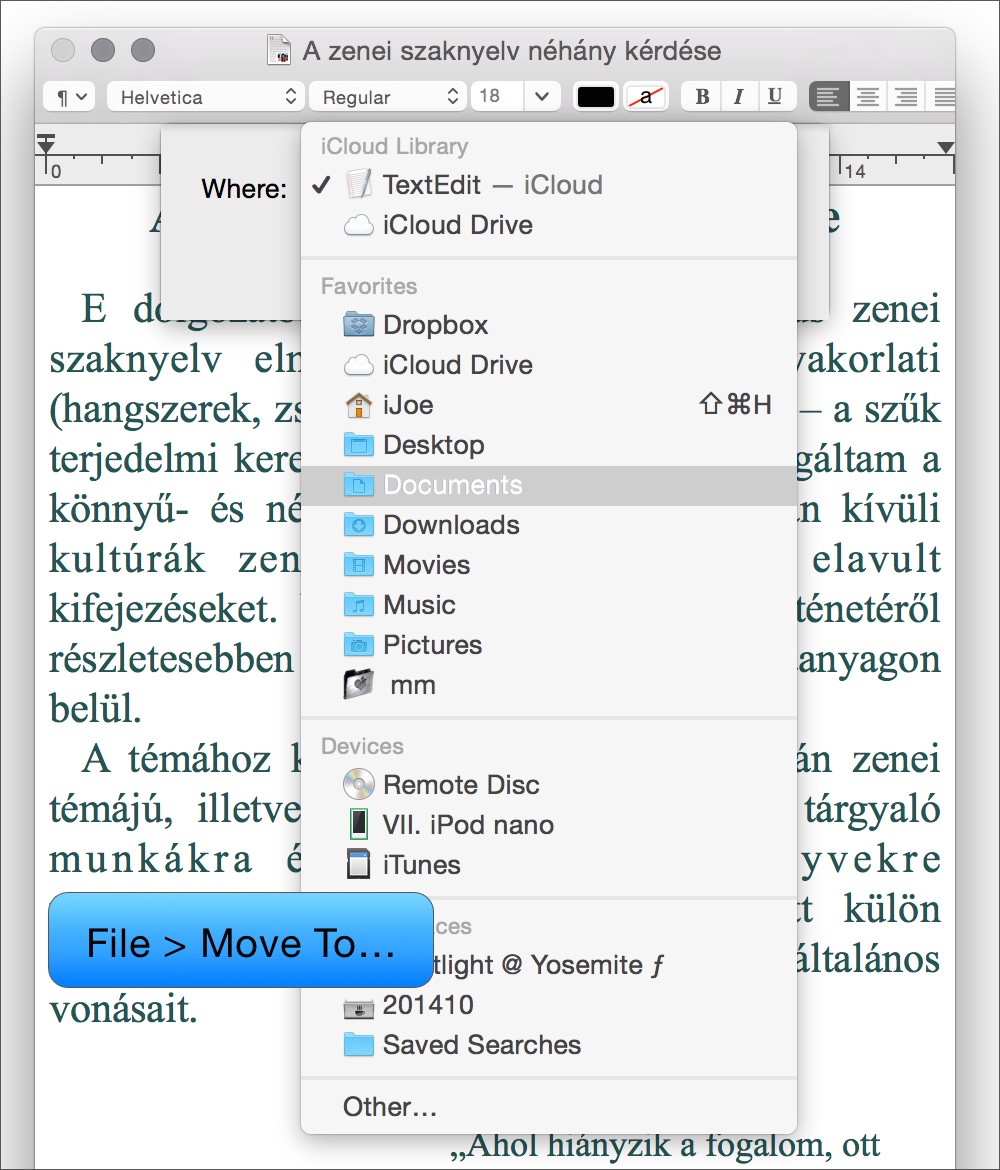This screenshot has width=1000, height=1170.
Task: Select TextEdit — iCloud location
Action: (x=549, y=185)
